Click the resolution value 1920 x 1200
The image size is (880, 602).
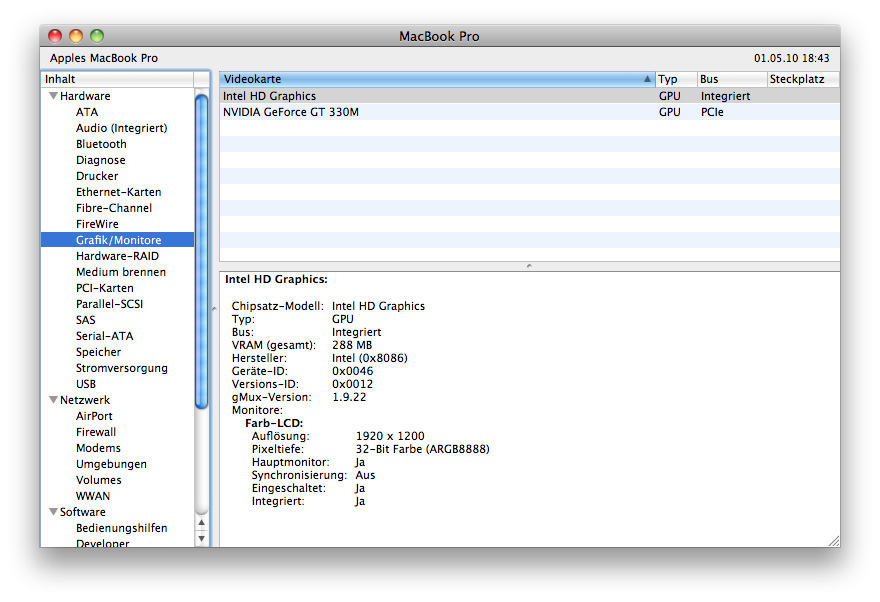click(x=390, y=436)
